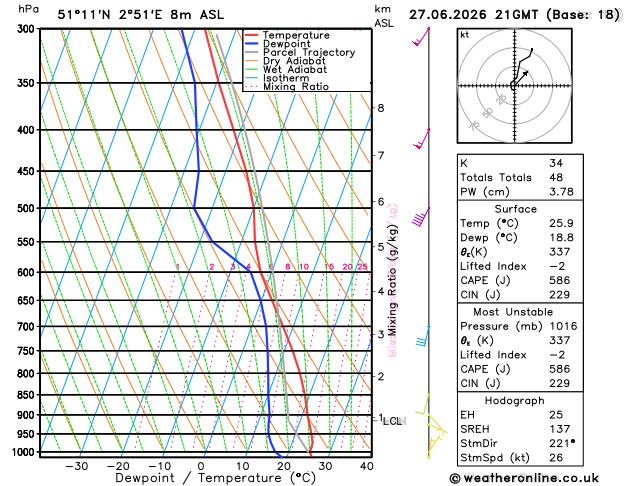Viewport: 629px width, 486px height.
Task: Click the purple wind barb near 500 hPa
Action: (421, 217)
